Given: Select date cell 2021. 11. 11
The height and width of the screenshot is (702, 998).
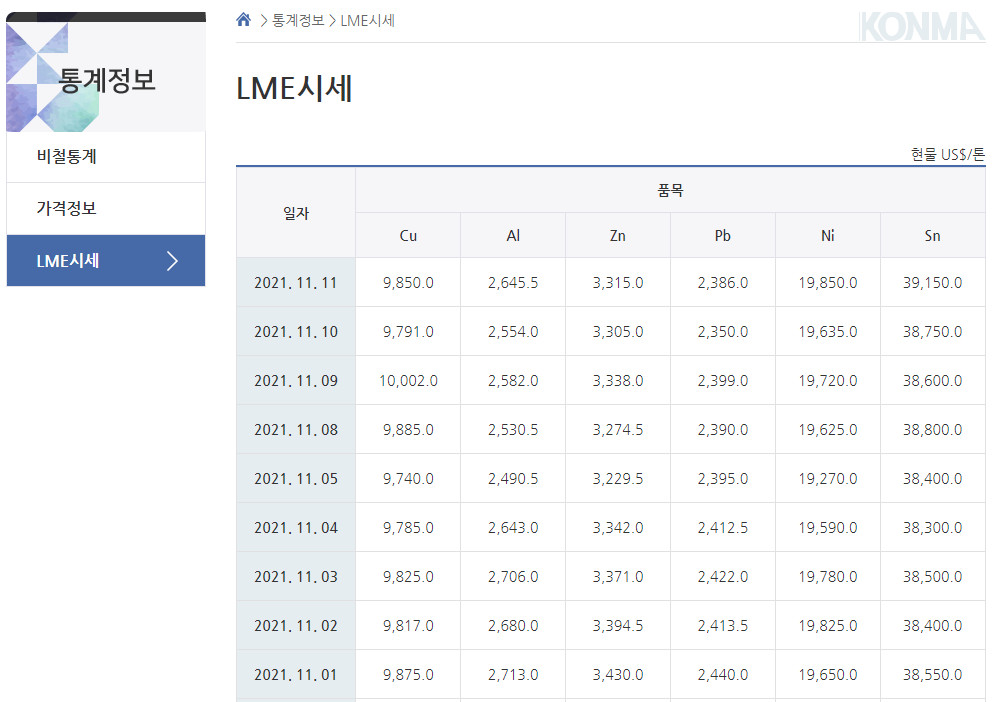Looking at the screenshot, I should 296,283.
